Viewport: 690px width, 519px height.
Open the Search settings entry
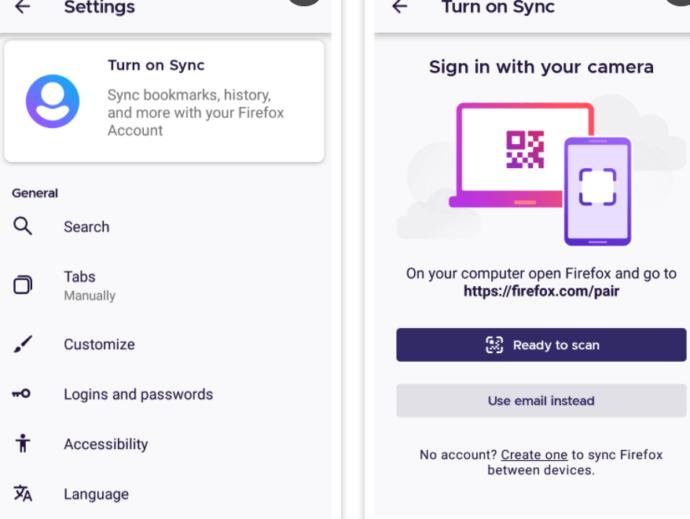165,227
